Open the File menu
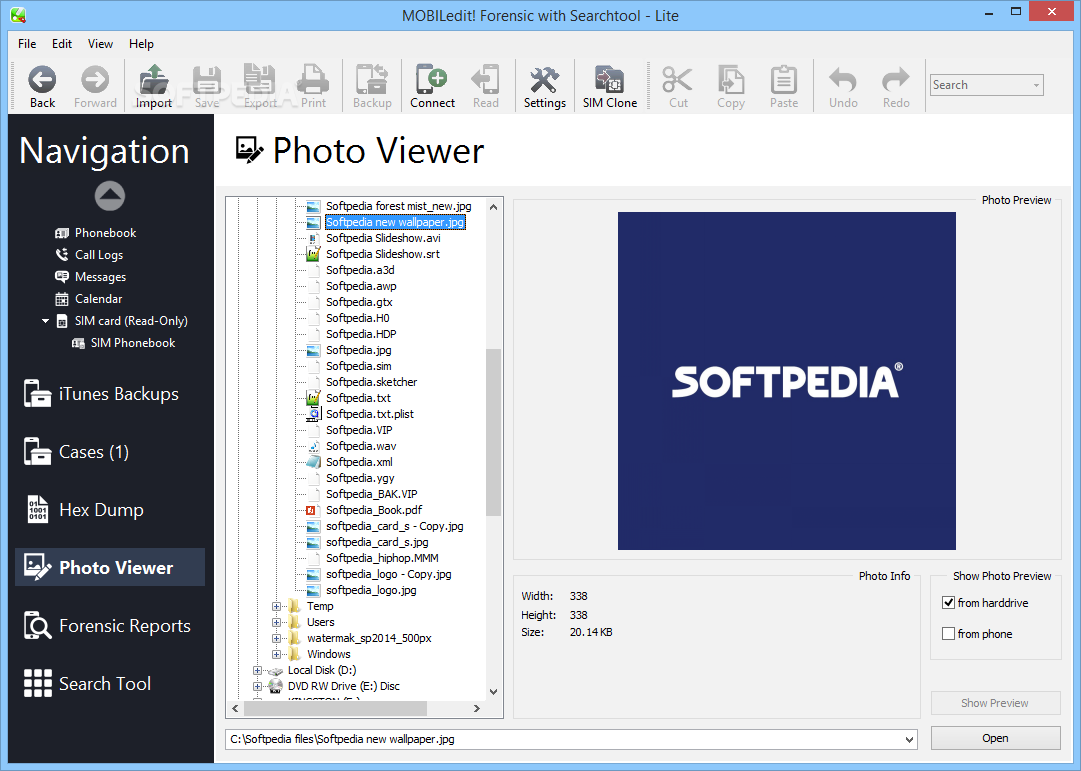Image resolution: width=1081 pixels, height=771 pixels. point(27,43)
